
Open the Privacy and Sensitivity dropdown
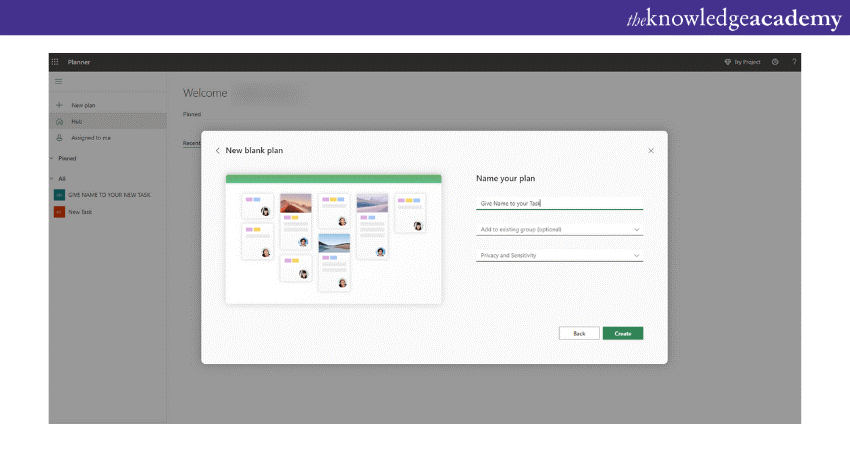click(x=637, y=255)
